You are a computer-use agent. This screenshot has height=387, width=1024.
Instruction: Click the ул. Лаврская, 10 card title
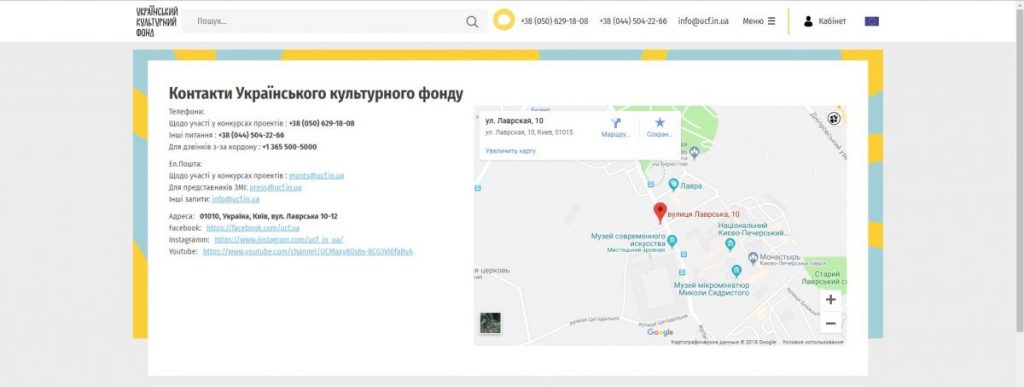tap(515, 121)
